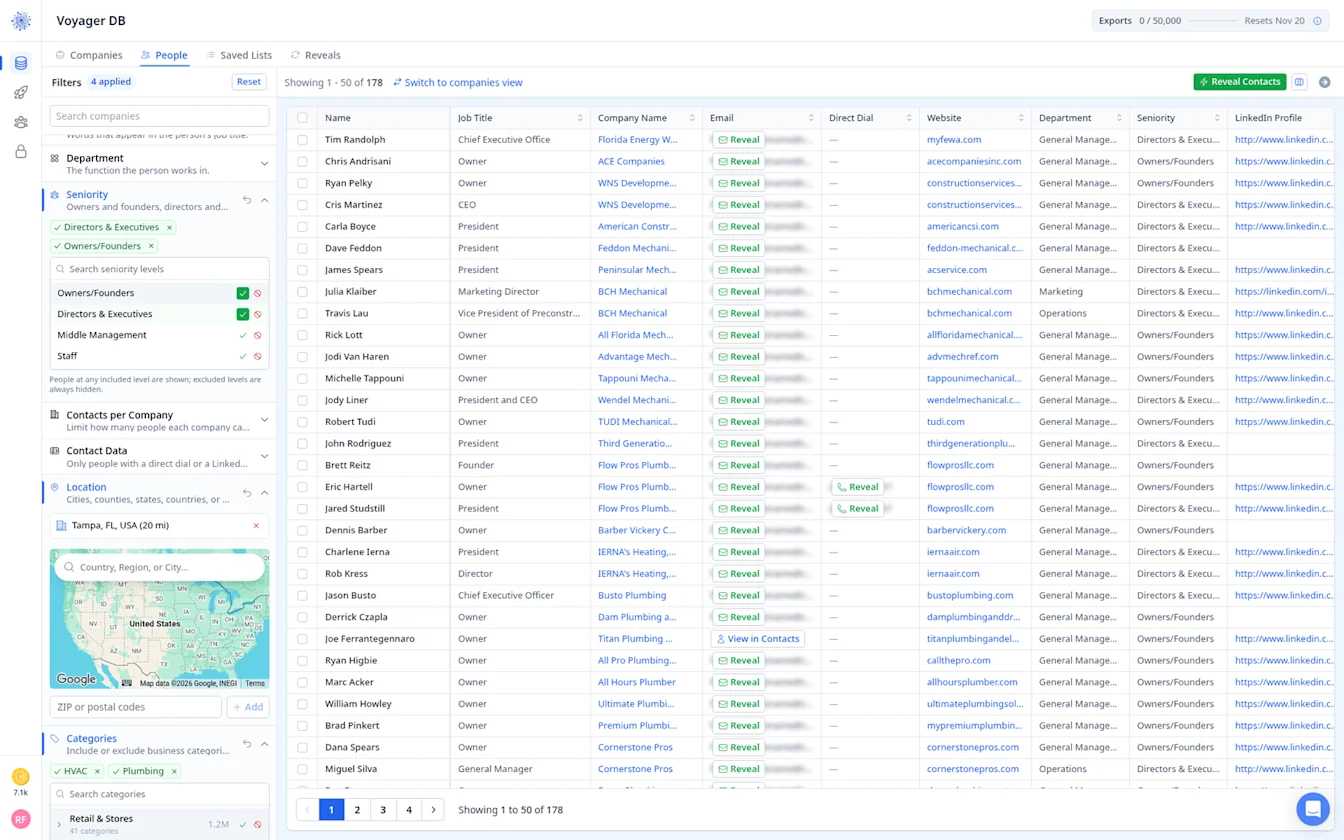
Task: Collapse the Seniority filter section
Action: (x=264, y=200)
